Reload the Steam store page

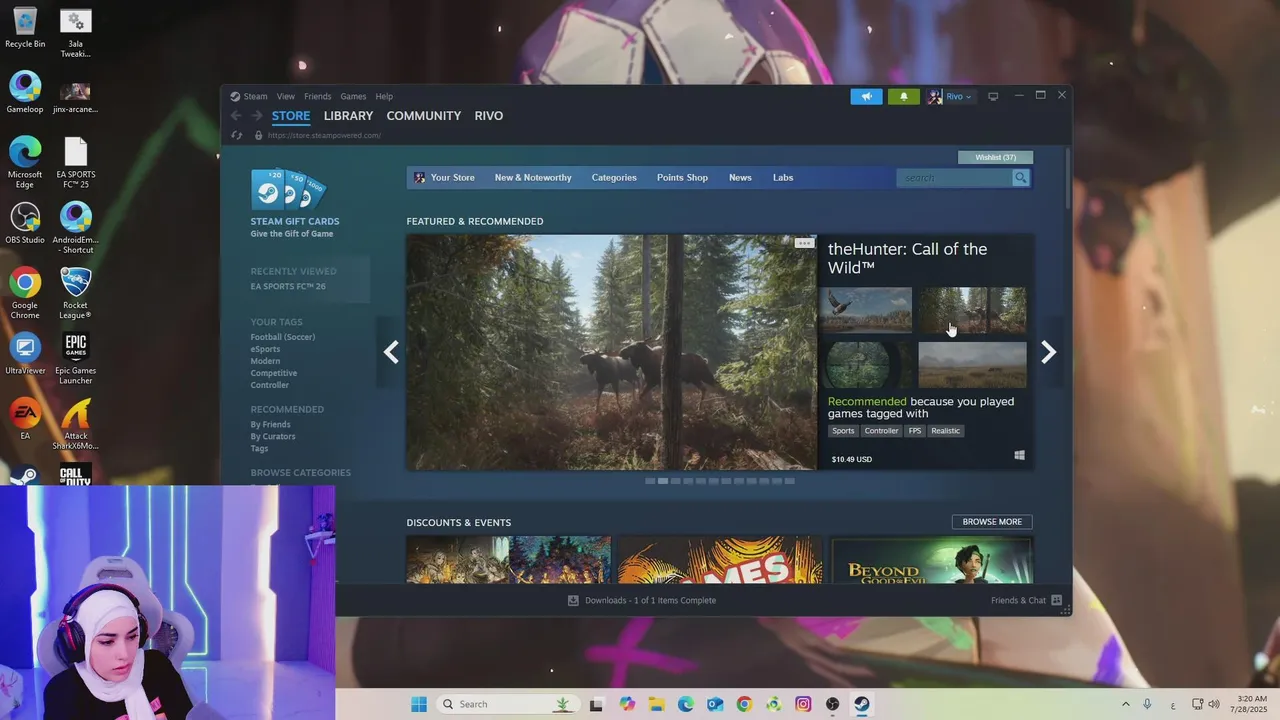click(x=237, y=135)
